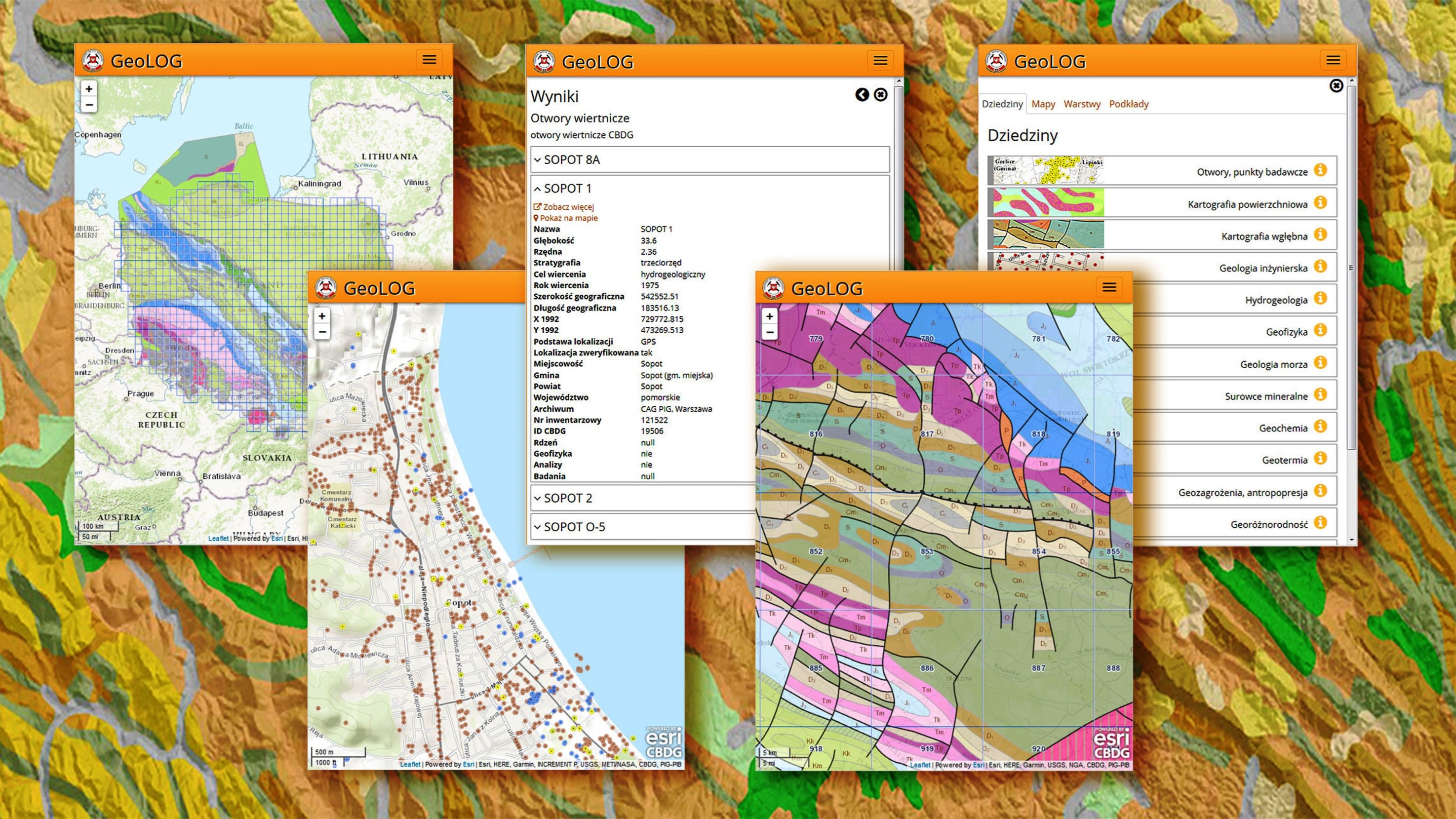Click the Surowce mineralne domain label
1456x819 pixels.
click(1266, 396)
